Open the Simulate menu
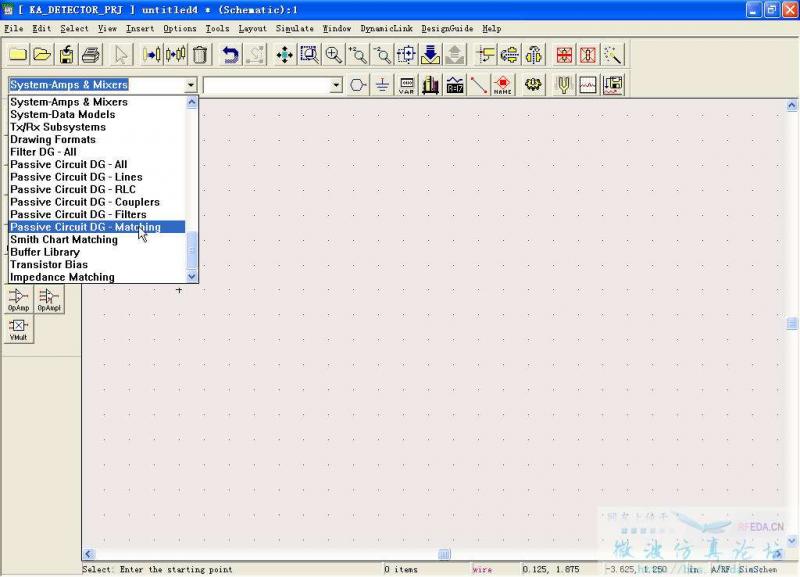The image size is (800, 577). 294,29
